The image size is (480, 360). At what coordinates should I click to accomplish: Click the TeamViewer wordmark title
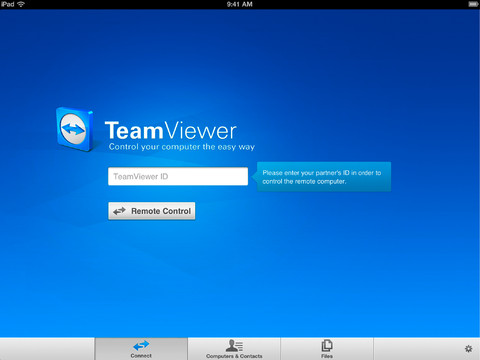pyautogui.click(x=171, y=130)
